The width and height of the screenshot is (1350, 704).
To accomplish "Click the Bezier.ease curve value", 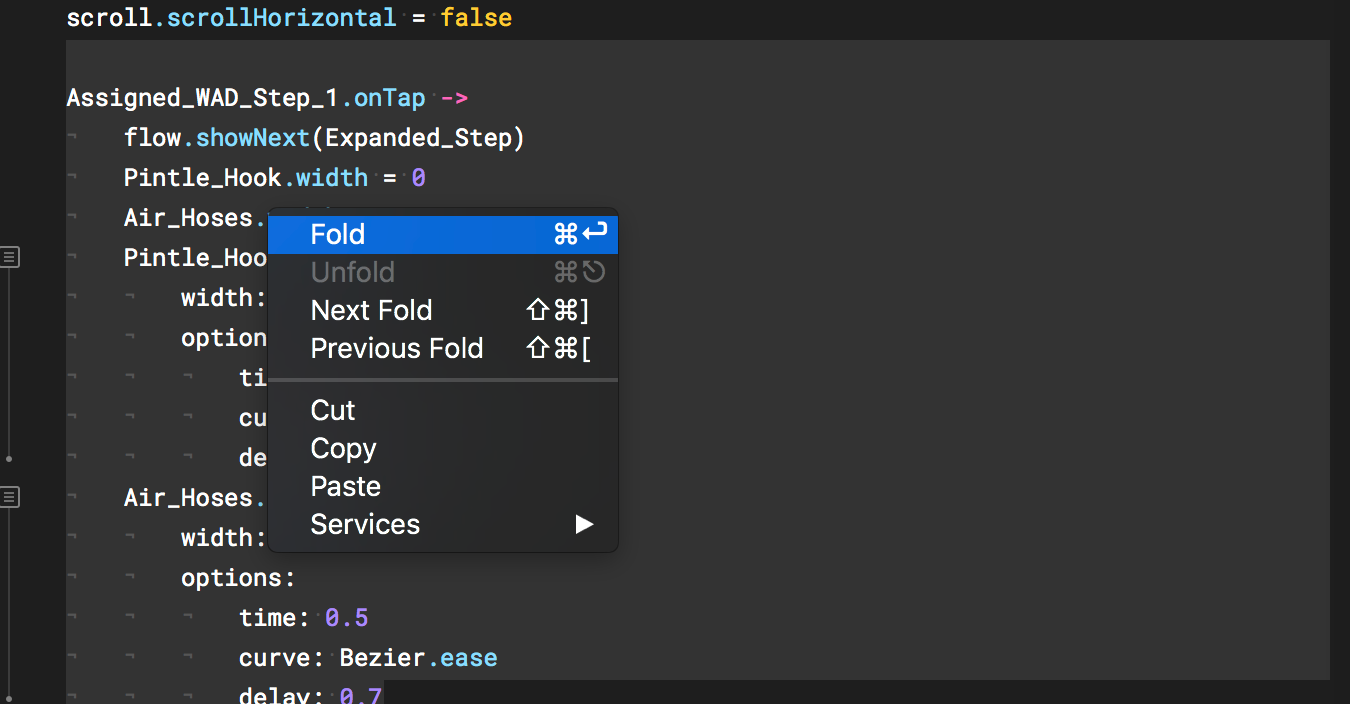I will [x=418, y=658].
